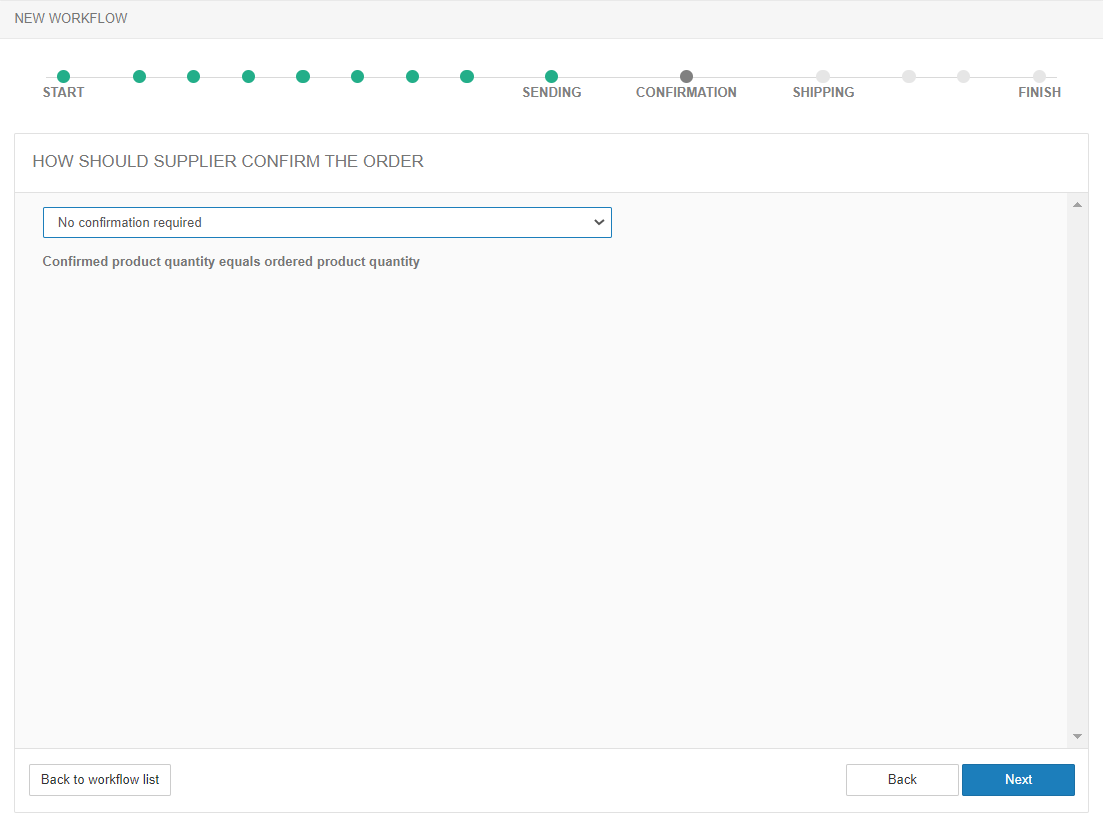Viewport: 1103px width, 821px height.
Task: Open the 'No confirmation required' dropdown
Action: pos(327,223)
